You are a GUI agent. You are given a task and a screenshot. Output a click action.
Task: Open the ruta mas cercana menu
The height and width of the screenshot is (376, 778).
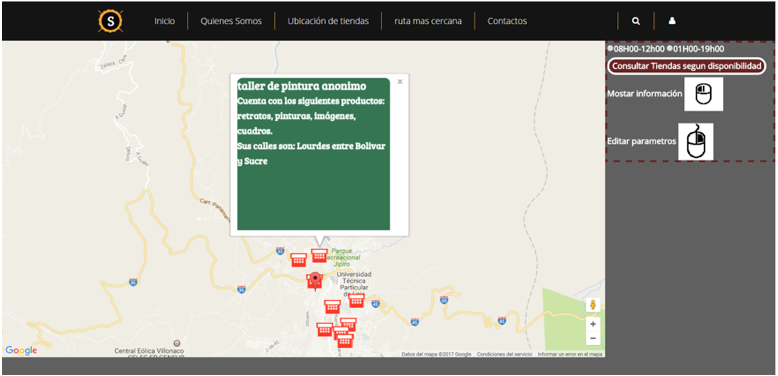click(428, 21)
